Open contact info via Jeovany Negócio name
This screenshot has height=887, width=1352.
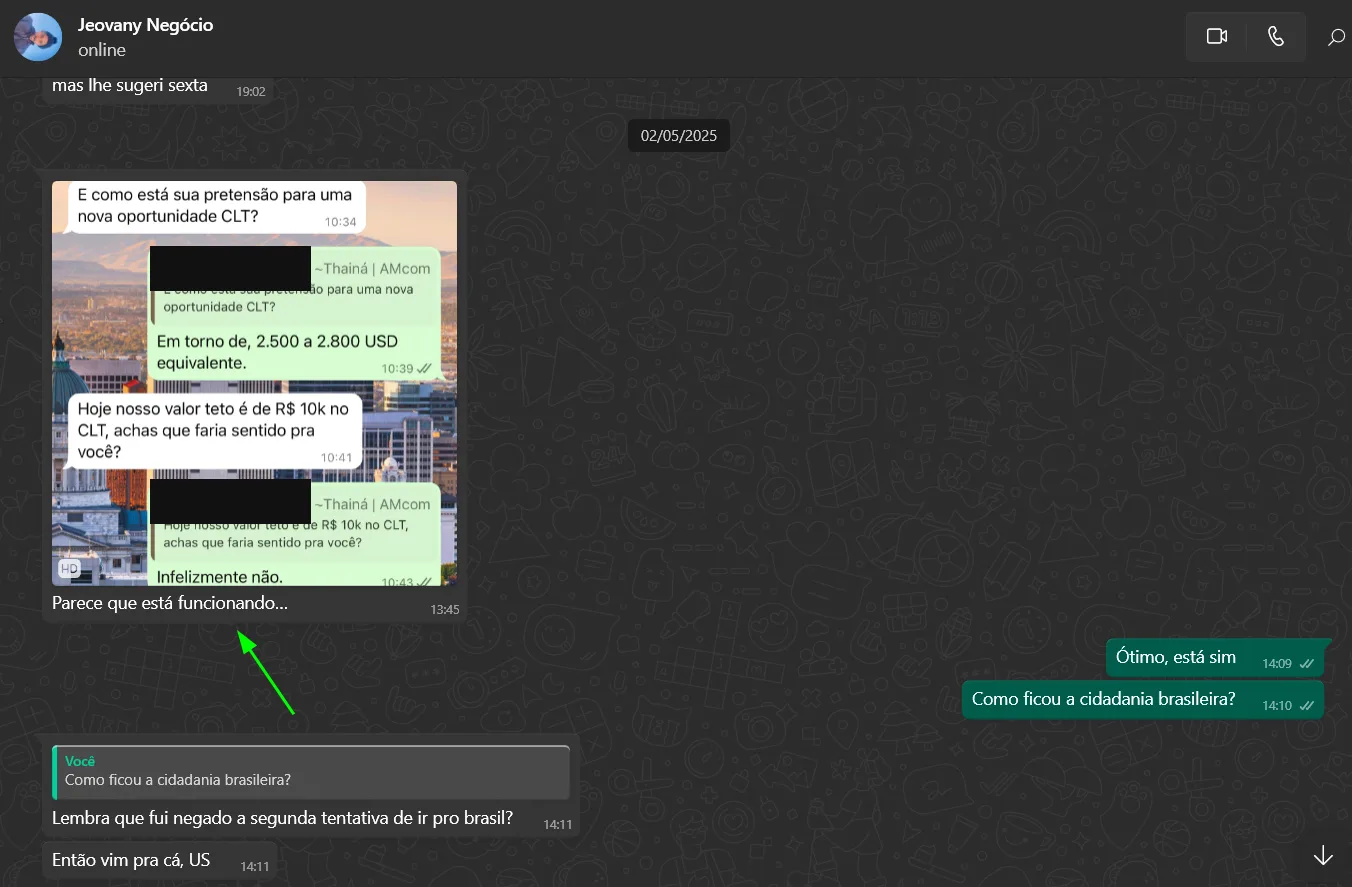146,25
